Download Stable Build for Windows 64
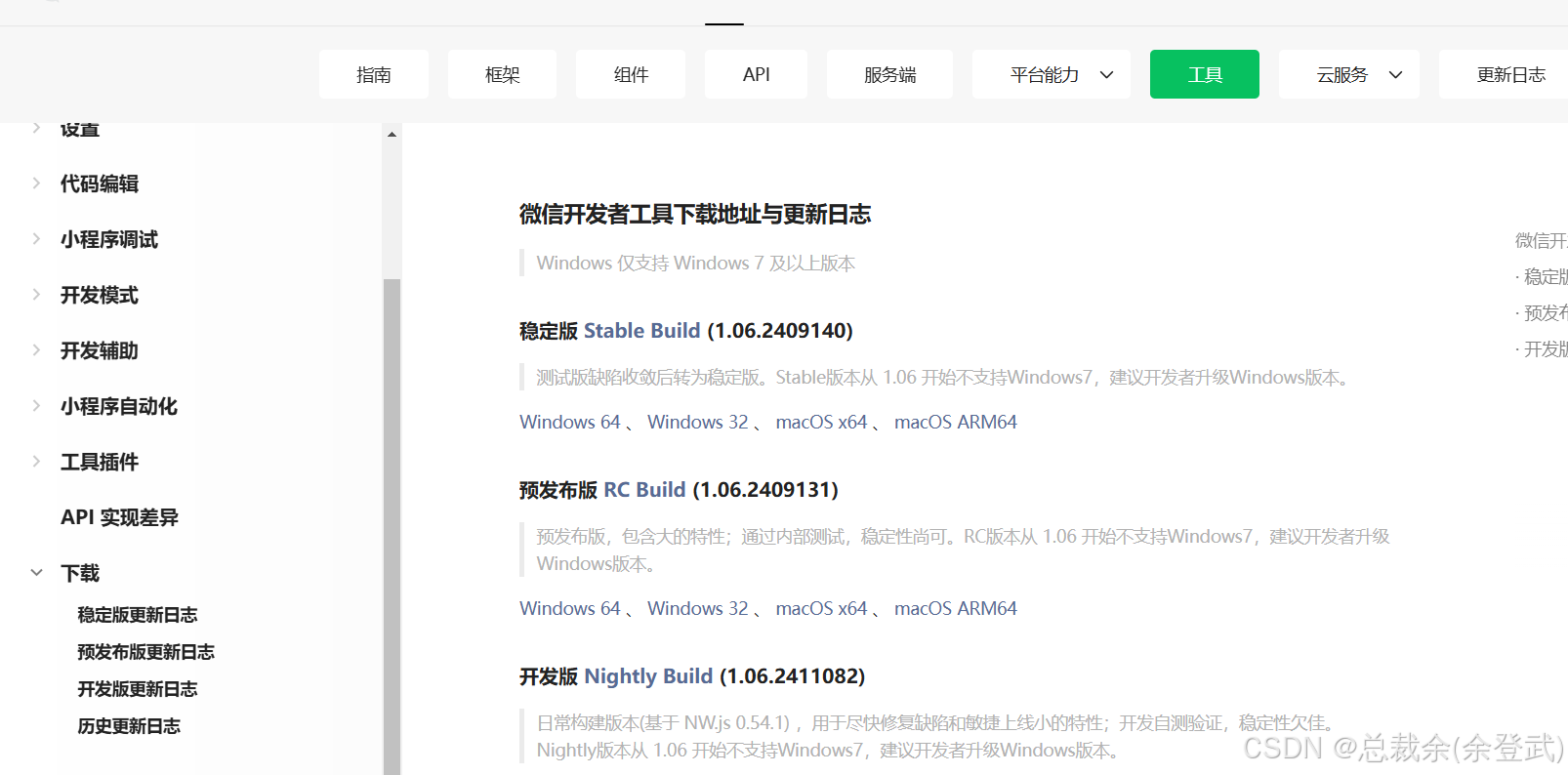 click(570, 422)
